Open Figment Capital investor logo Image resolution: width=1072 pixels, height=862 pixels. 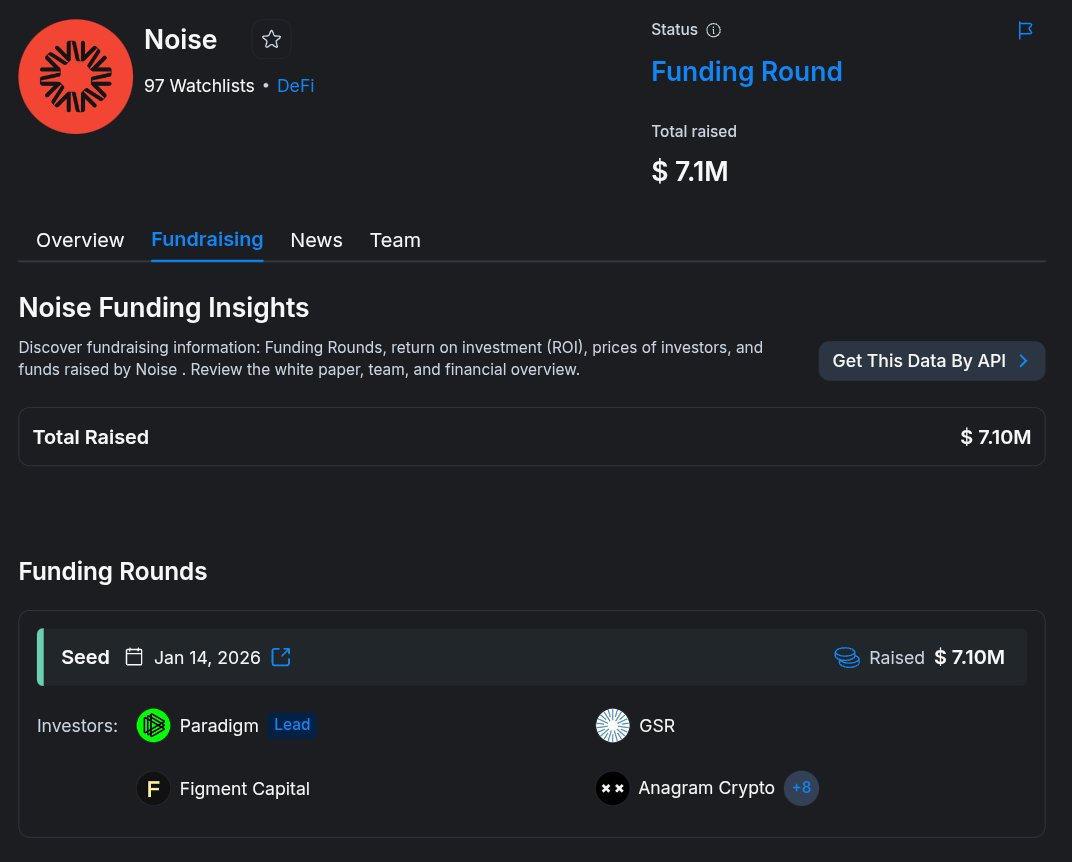click(x=153, y=788)
